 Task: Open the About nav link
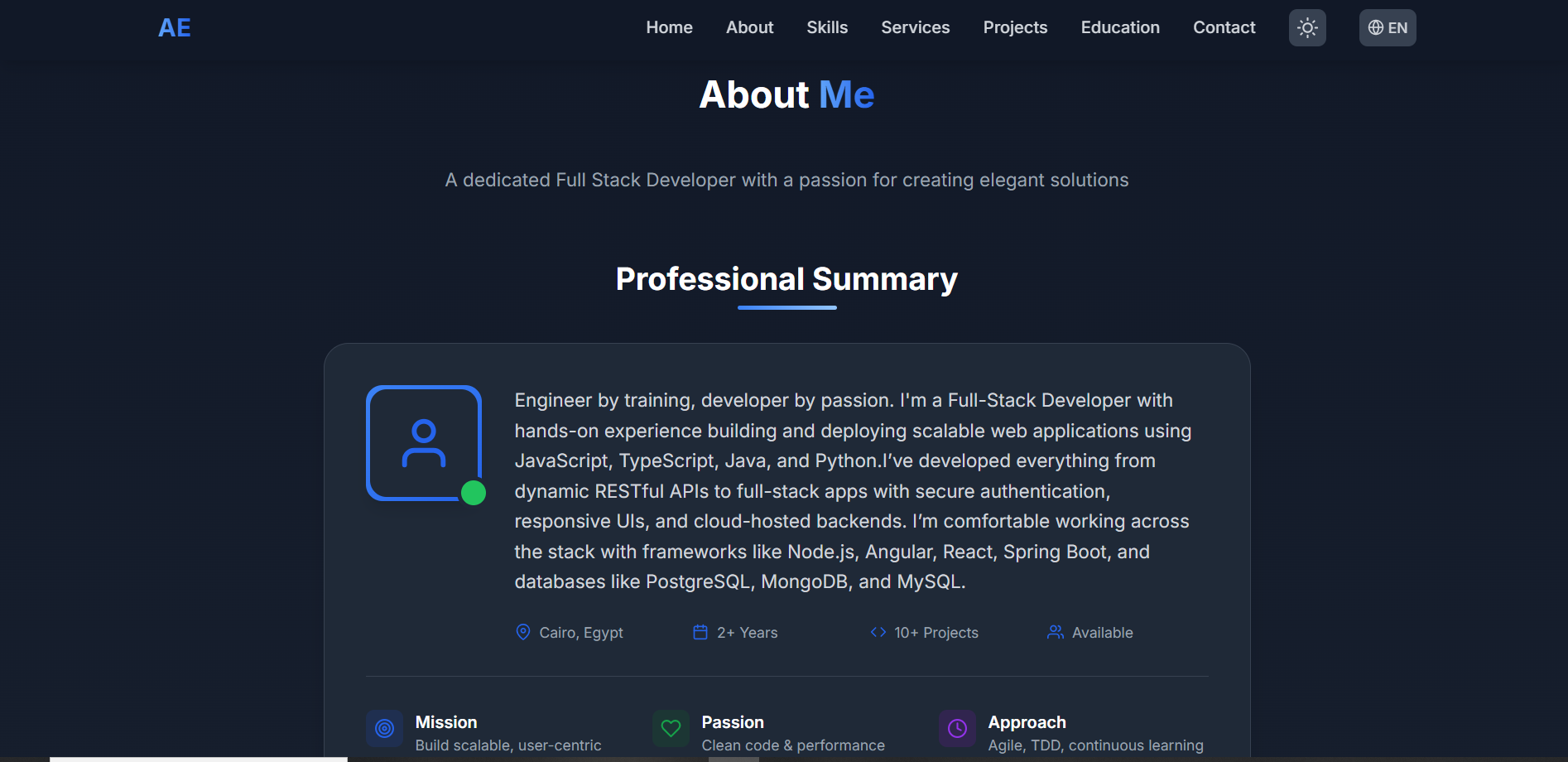pos(749,27)
